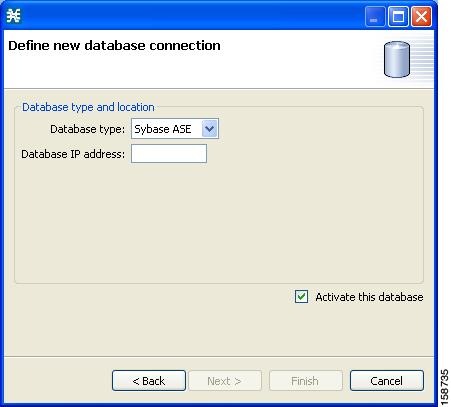The image size is (451, 407).
Task: Close the dialog with the X button
Action: pos(421,16)
